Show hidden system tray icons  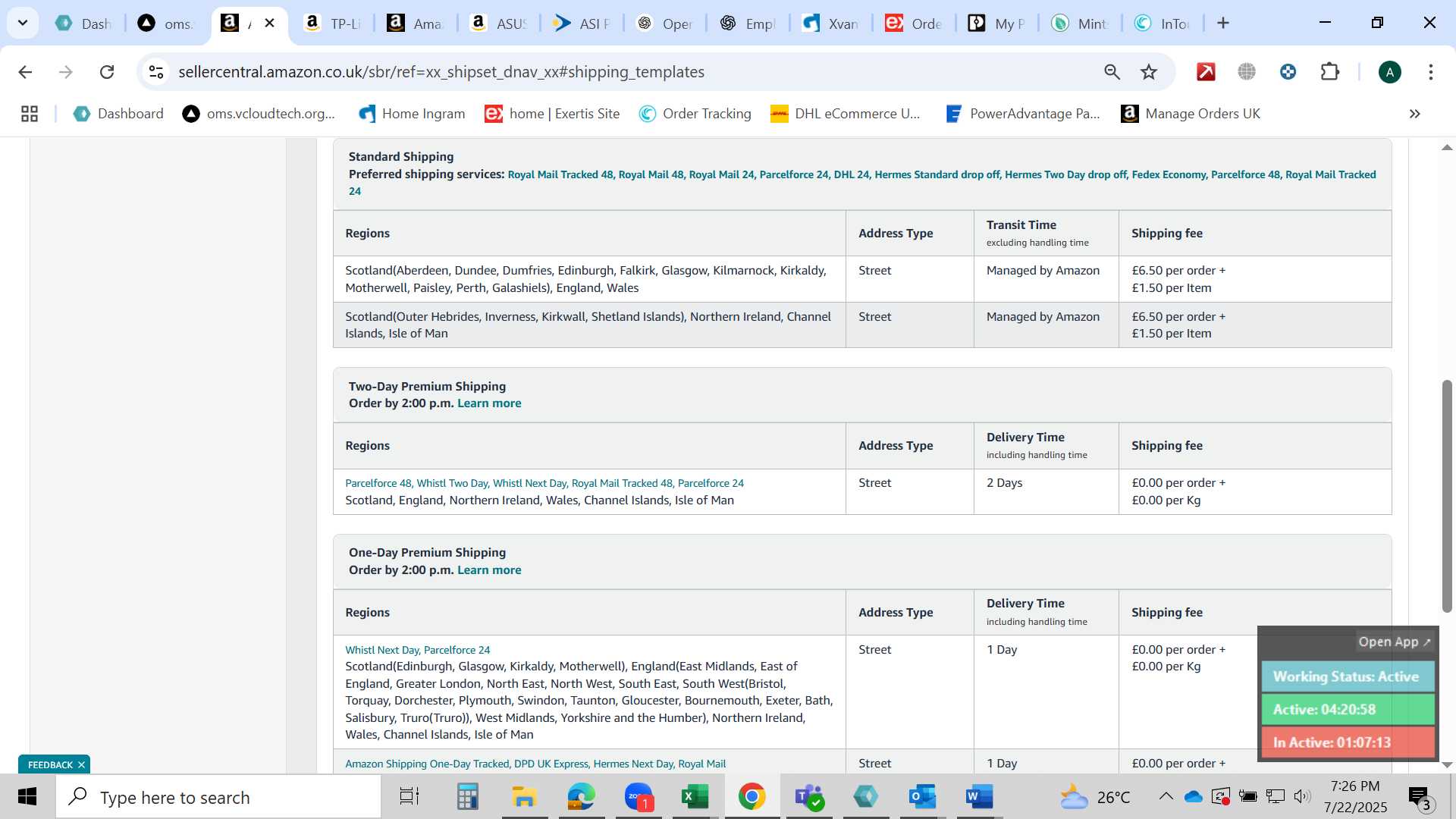(x=1166, y=796)
